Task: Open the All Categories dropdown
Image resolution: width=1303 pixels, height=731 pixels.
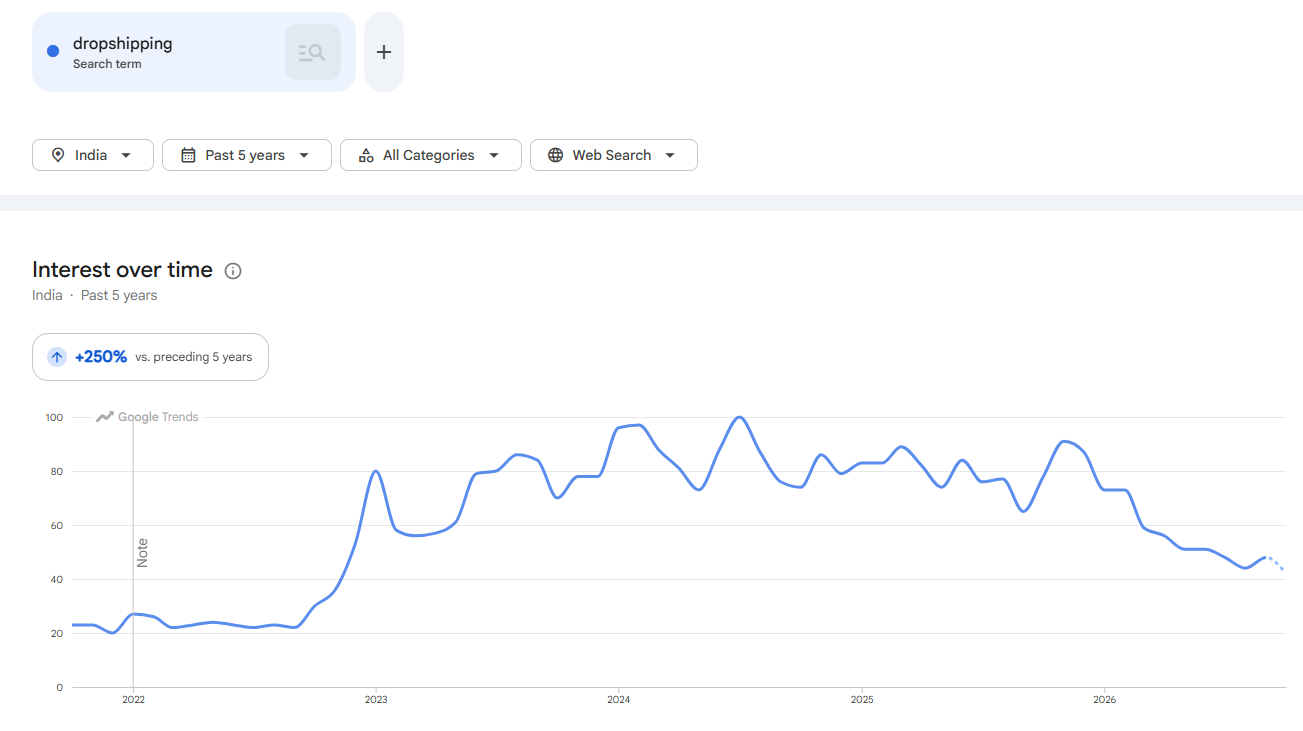Action: point(431,155)
